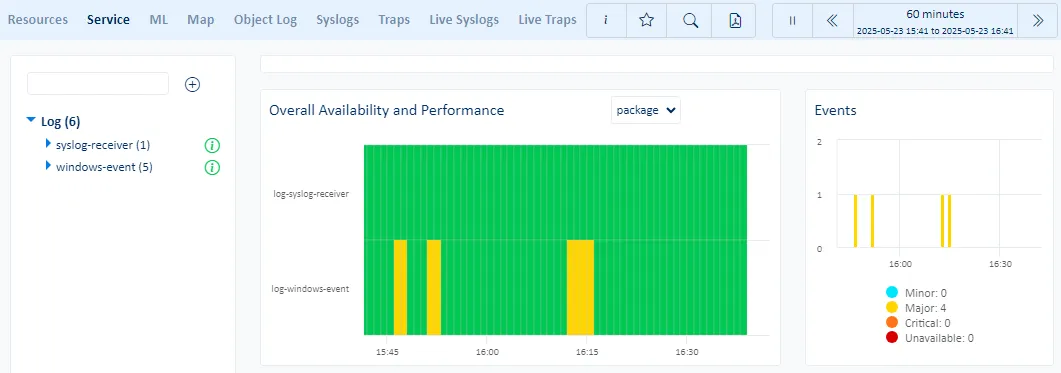Expand the windows-event (5) node
The image size is (1061, 373).
click(x=48, y=165)
